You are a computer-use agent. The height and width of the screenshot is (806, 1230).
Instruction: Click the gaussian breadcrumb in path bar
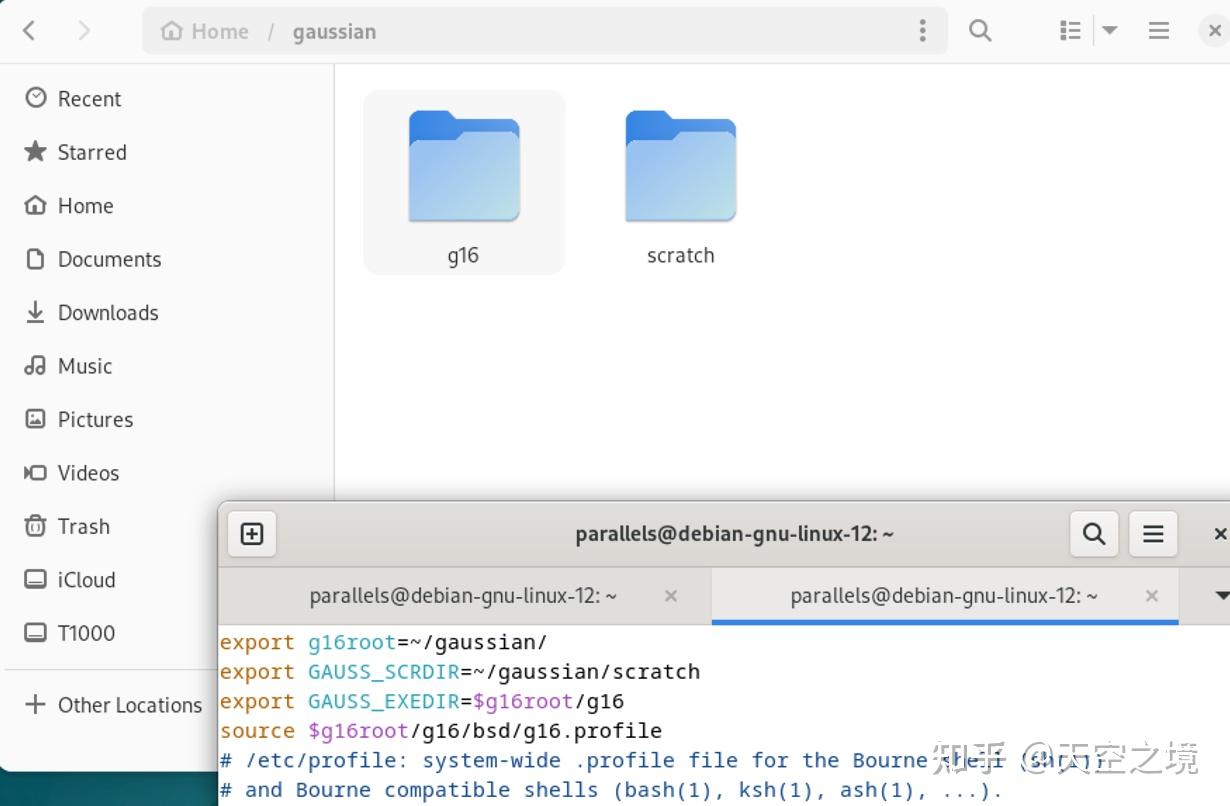tap(334, 31)
